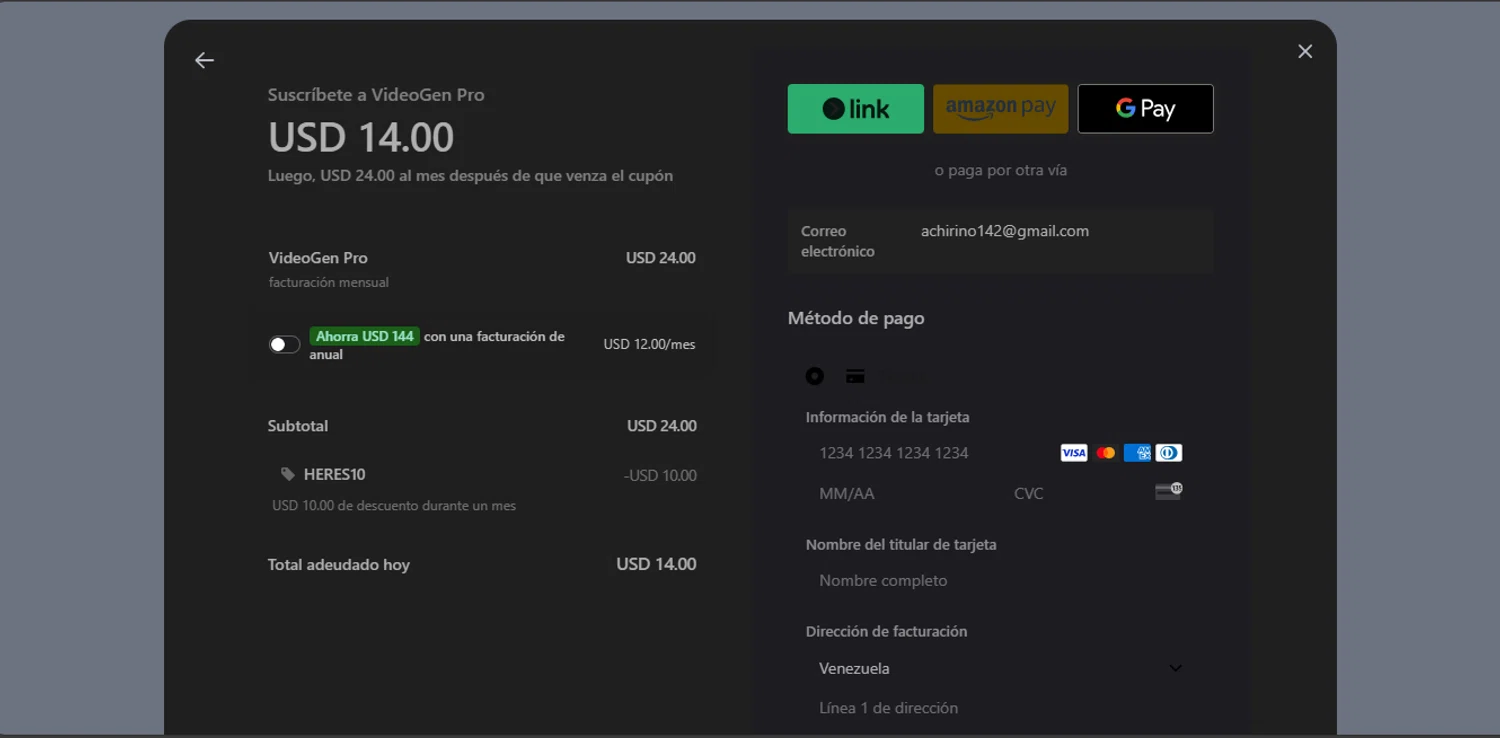
Task: Select the radio option in Método de pago
Action: pyautogui.click(x=815, y=376)
